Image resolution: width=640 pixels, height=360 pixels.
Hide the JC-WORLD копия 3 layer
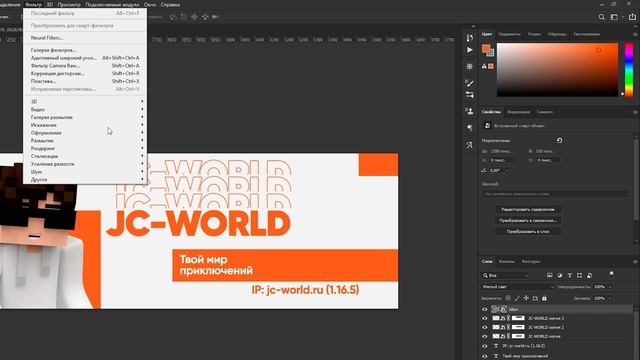tap(484, 318)
